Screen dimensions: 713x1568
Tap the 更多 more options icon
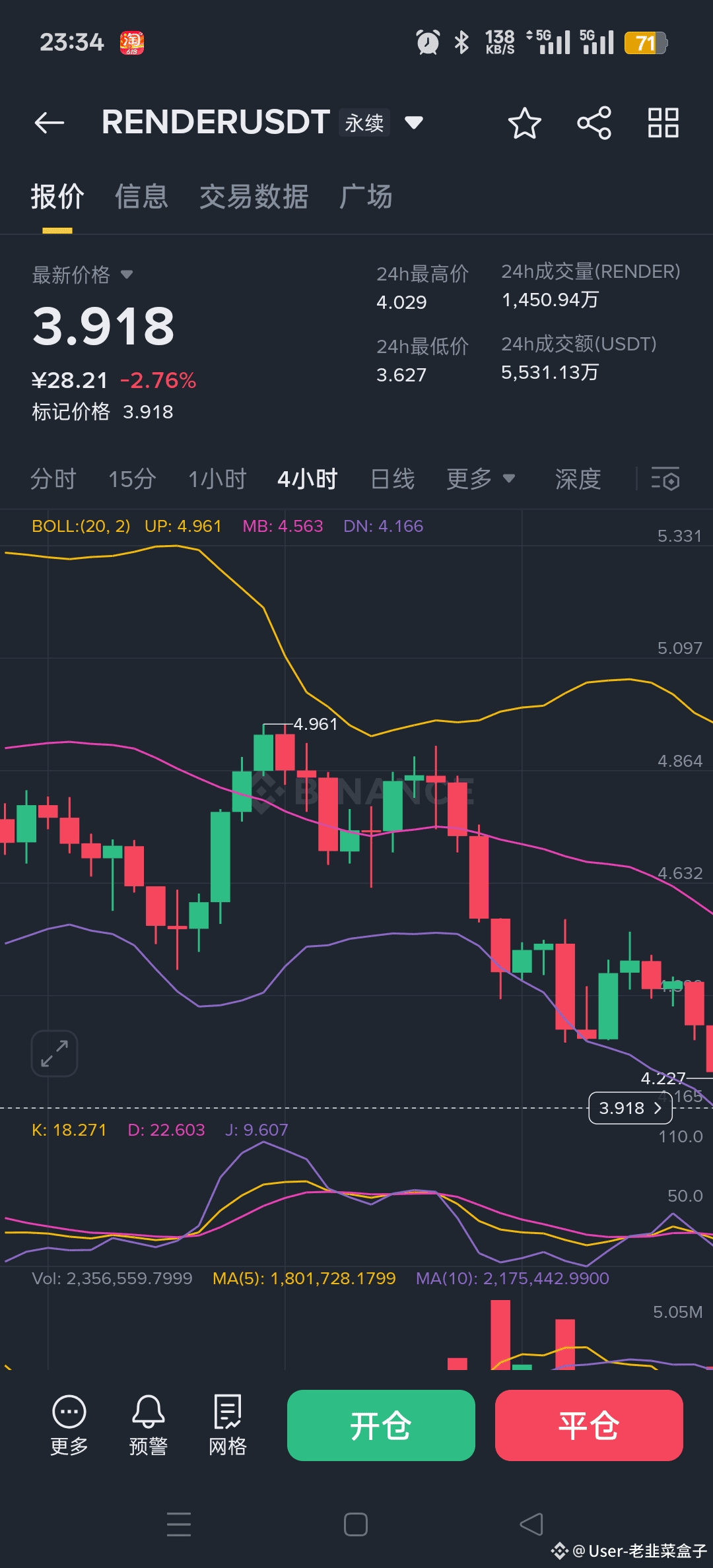click(x=69, y=1425)
